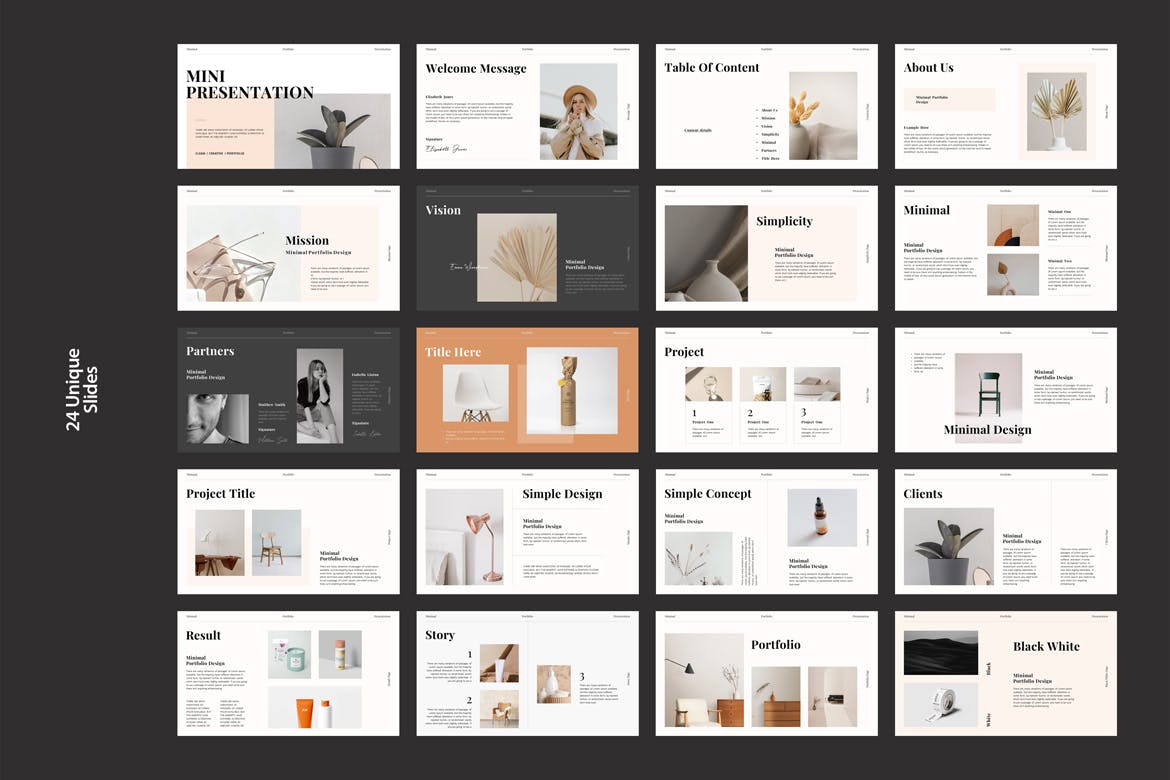Open the dark Partners slide
Viewport: 1170px width, 780px height.
(x=288, y=390)
